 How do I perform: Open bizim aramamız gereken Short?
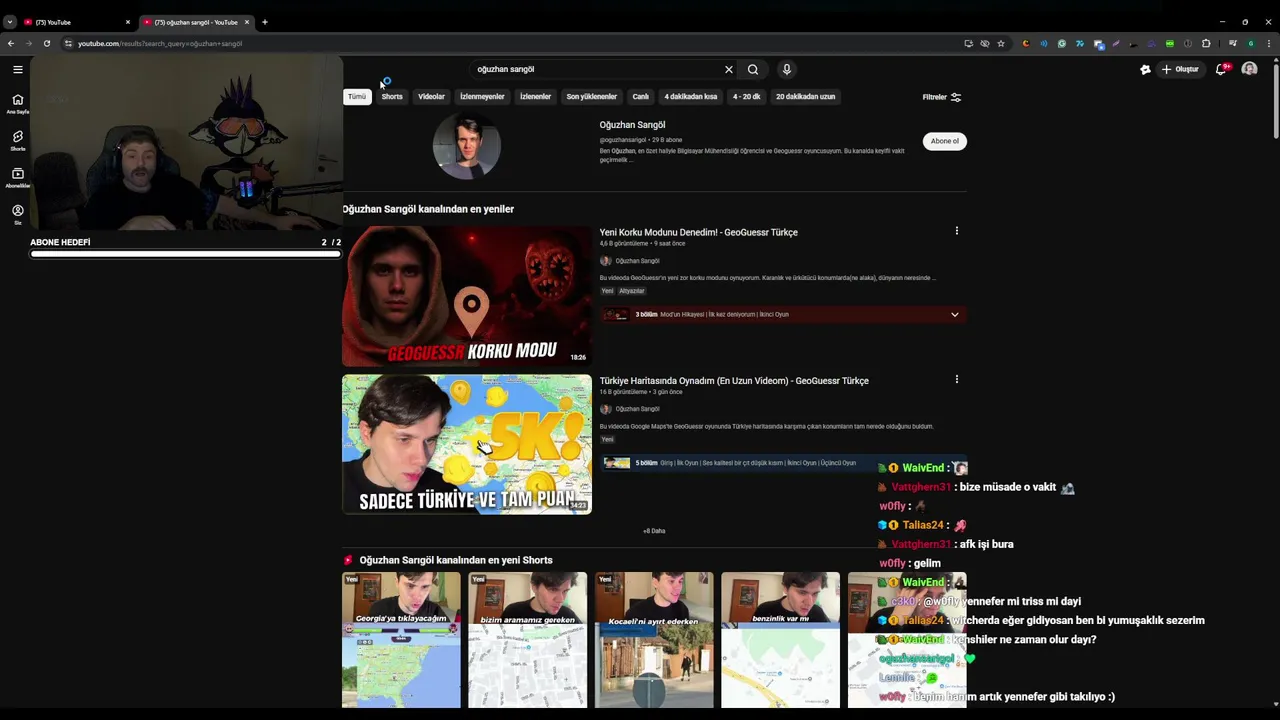pyautogui.click(x=527, y=640)
